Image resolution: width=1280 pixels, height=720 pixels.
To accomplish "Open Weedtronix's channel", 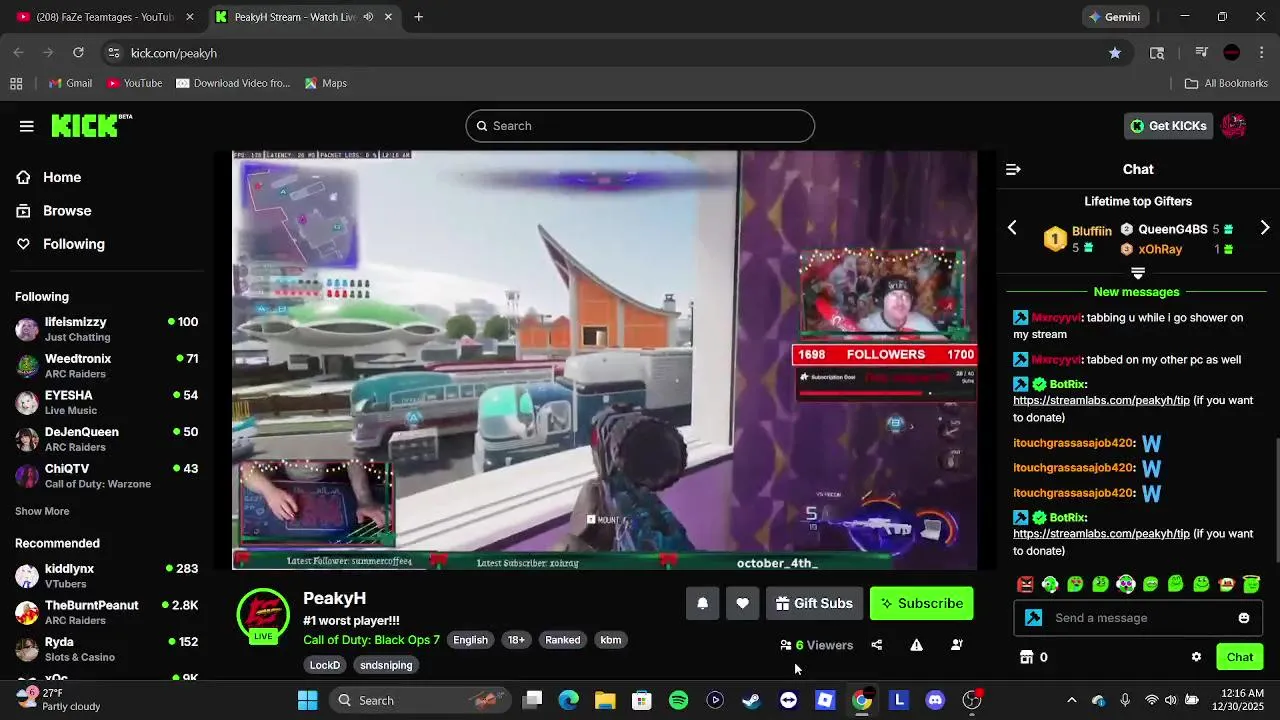I will coord(107,366).
